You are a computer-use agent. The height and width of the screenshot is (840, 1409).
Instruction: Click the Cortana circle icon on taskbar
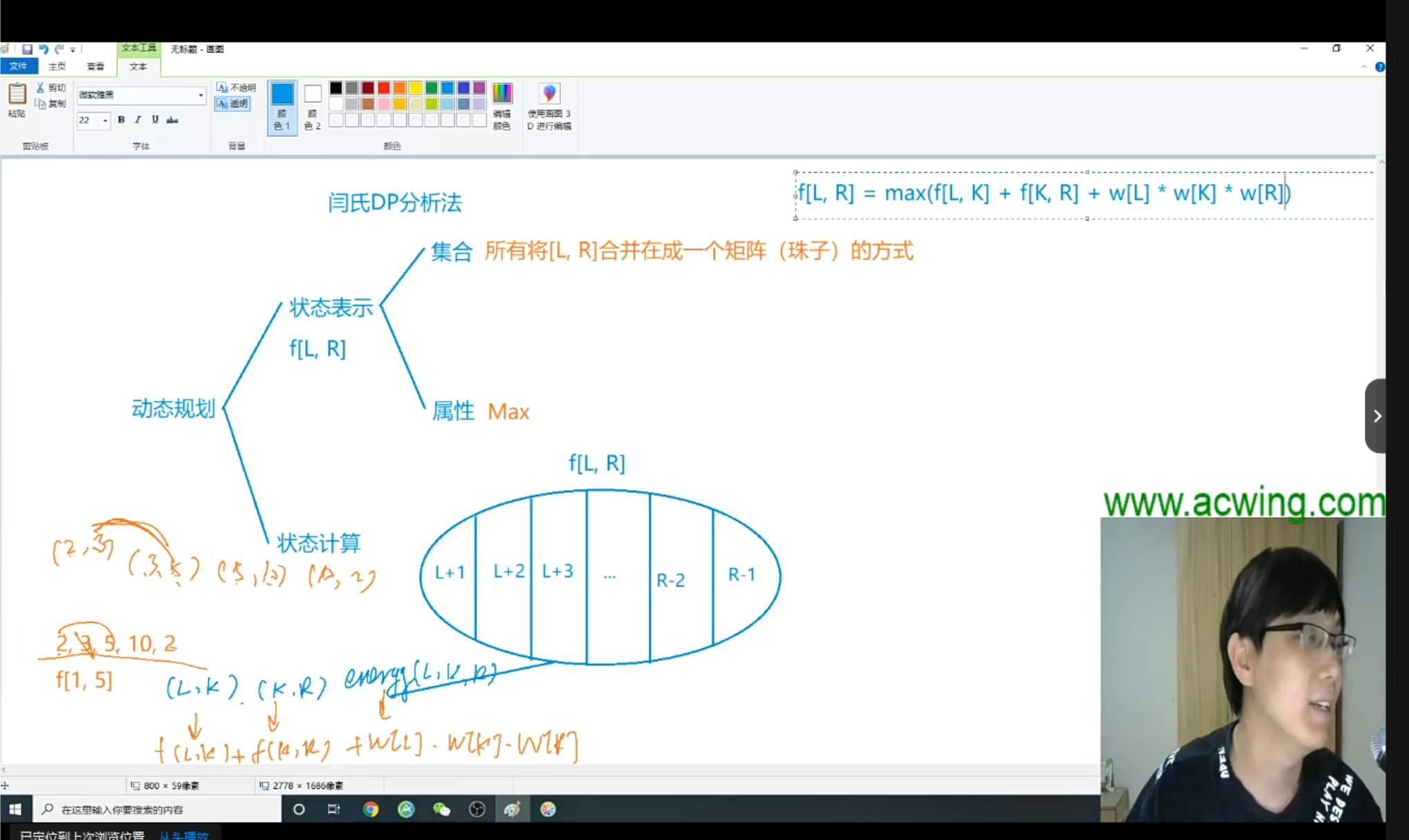299,809
